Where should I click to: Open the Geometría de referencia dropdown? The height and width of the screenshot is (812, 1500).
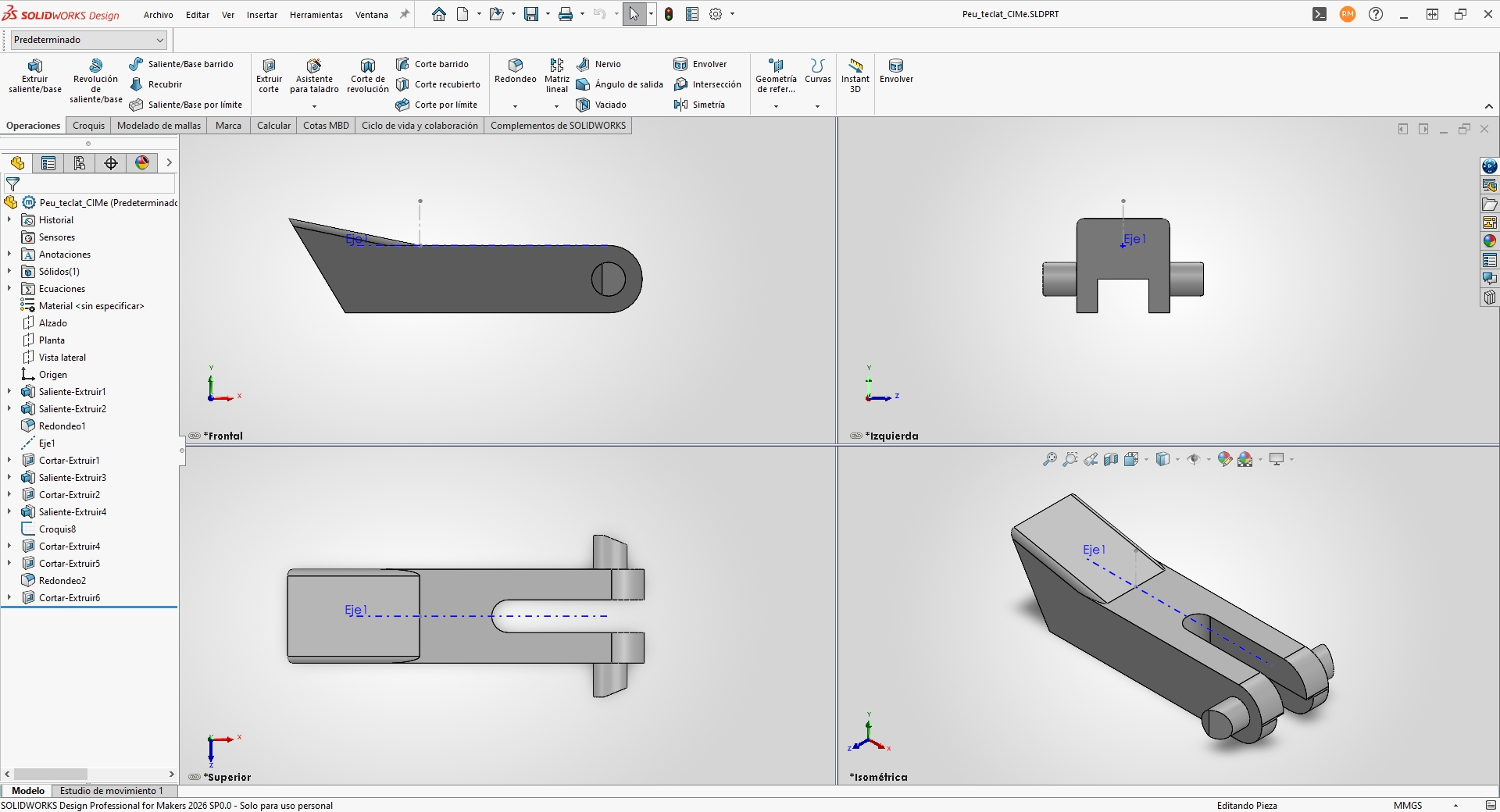pos(776,106)
